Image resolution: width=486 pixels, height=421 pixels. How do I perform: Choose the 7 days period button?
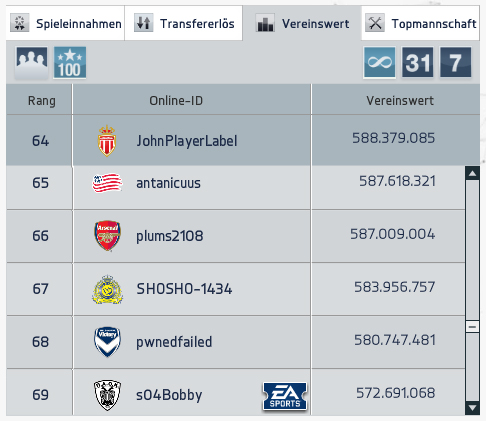point(455,62)
